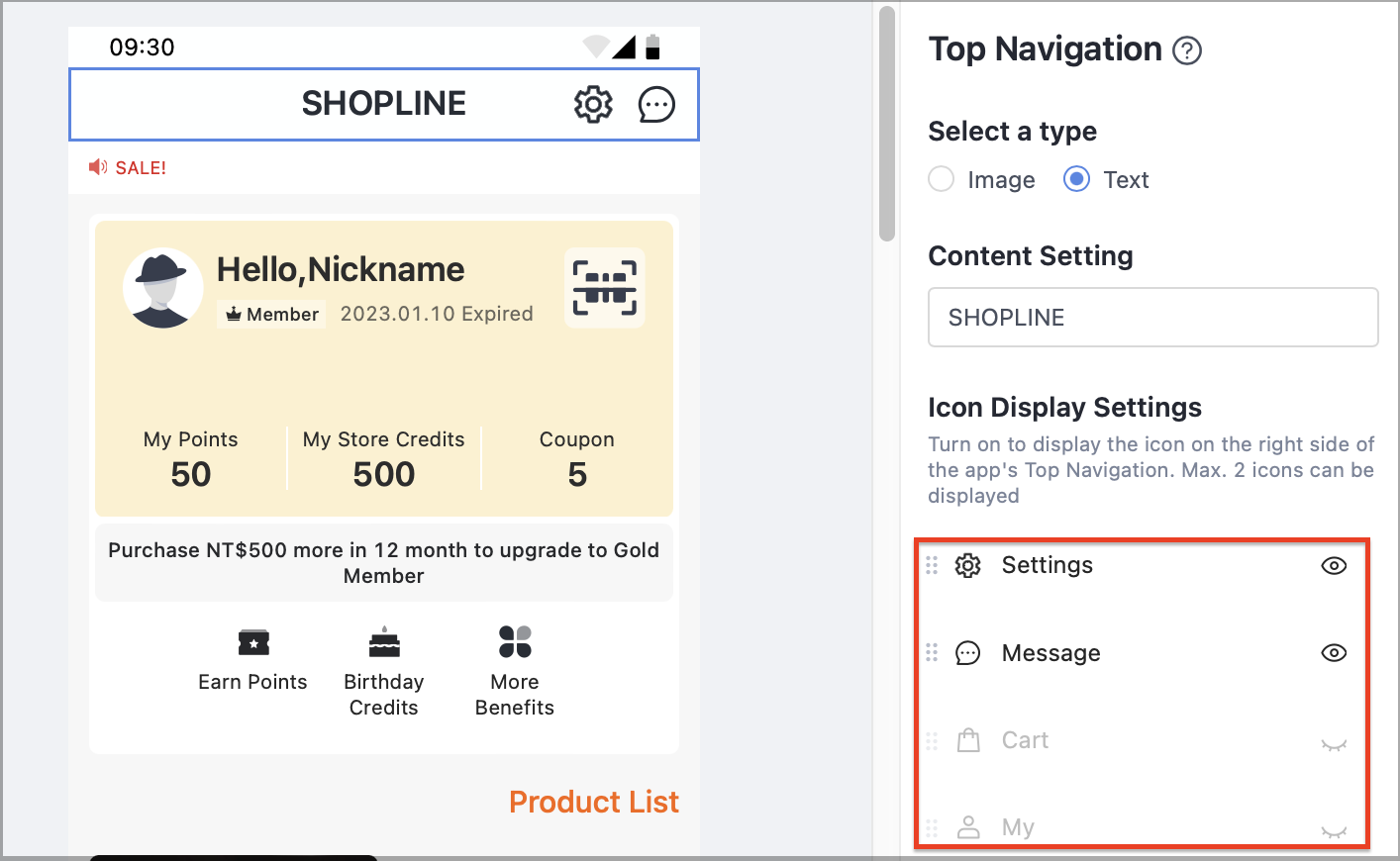This screenshot has width=1400, height=861.
Task: Click the Cart label in icon list
Action: [x=1025, y=740]
